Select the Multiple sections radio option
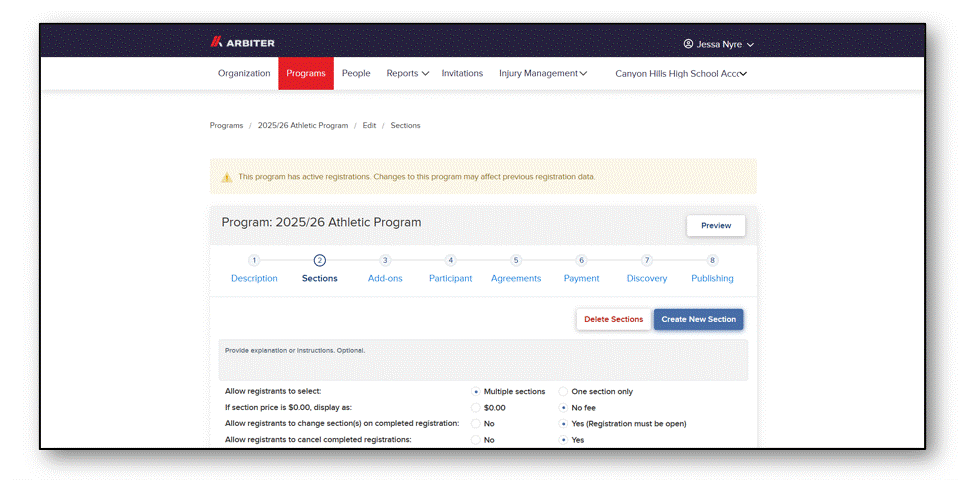Image resolution: width=970 pixels, height=480 pixels. click(476, 392)
